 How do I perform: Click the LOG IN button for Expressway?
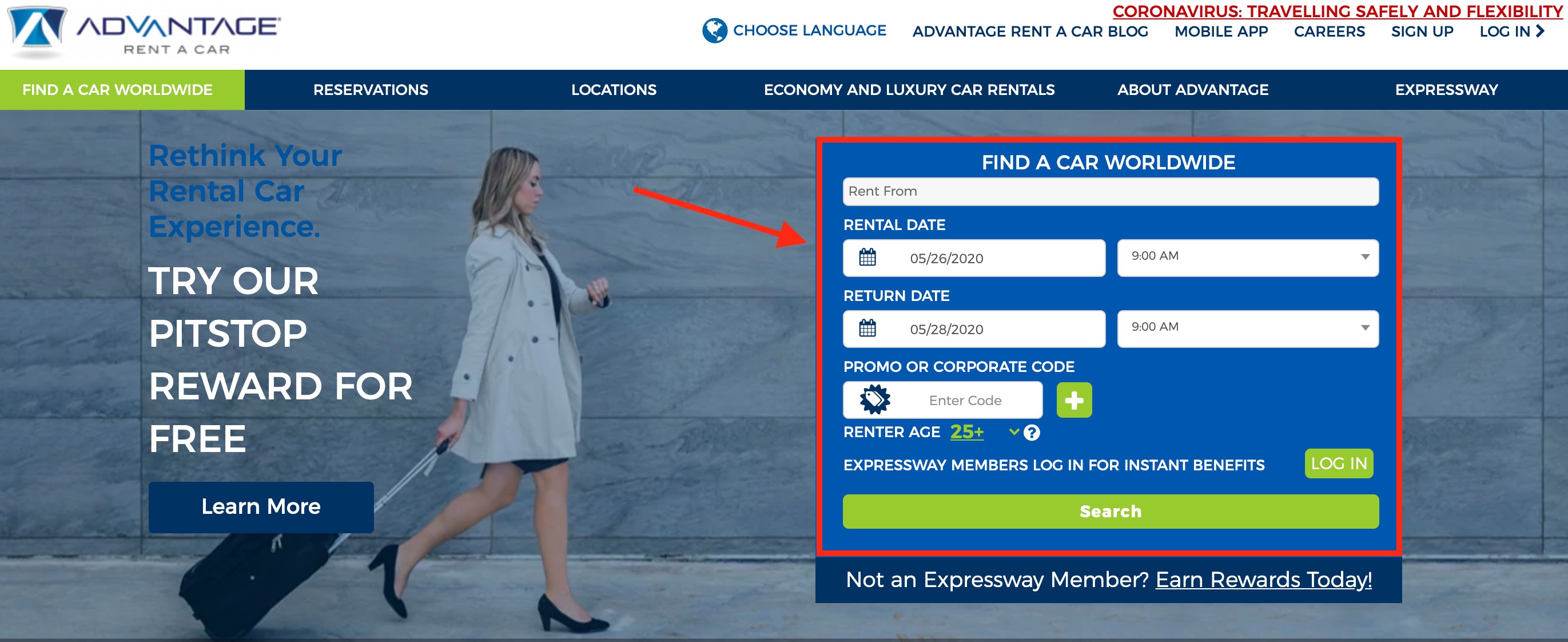(x=1337, y=464)
